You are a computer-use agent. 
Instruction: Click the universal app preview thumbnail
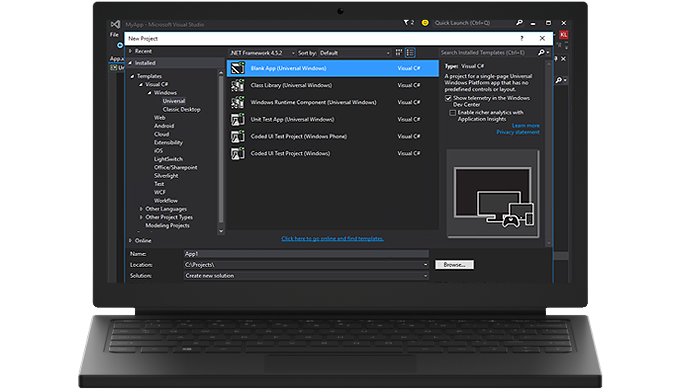(x=493, y=194)
